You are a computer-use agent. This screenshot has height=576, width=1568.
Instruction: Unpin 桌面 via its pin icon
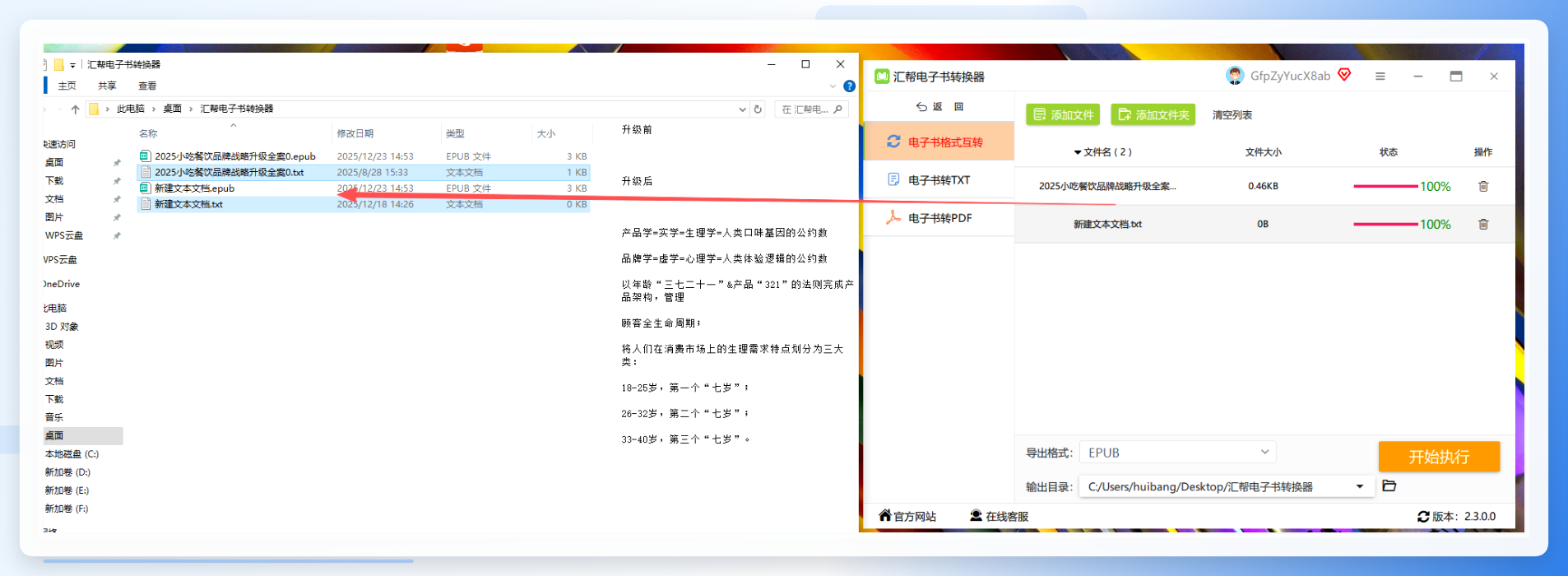pos(117,163)
